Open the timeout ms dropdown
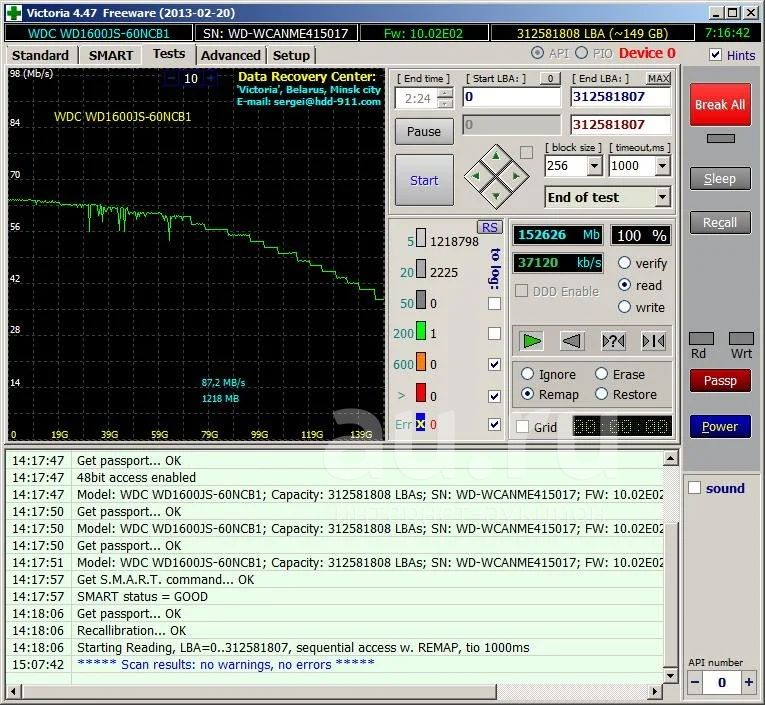Screen dimensions: 765x705 662,166
